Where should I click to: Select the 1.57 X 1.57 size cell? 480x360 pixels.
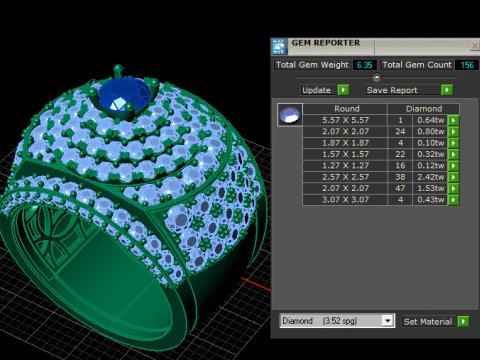point(345,154)
